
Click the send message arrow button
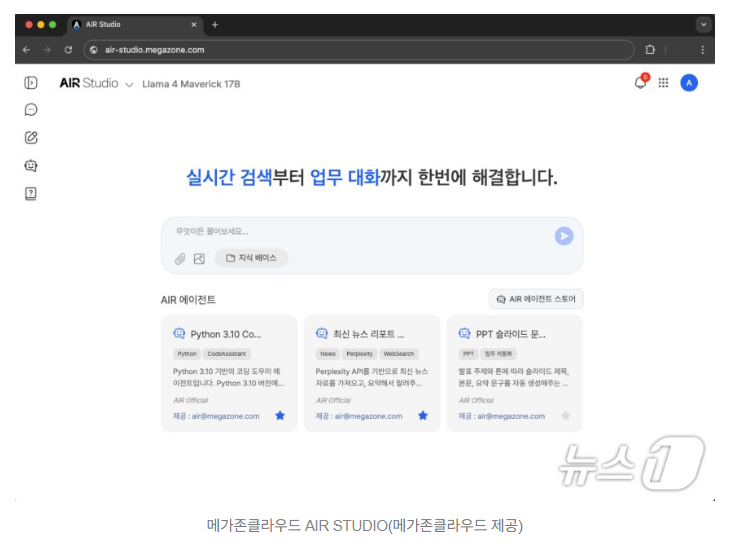pyautogui.click(x=564, y=236)
